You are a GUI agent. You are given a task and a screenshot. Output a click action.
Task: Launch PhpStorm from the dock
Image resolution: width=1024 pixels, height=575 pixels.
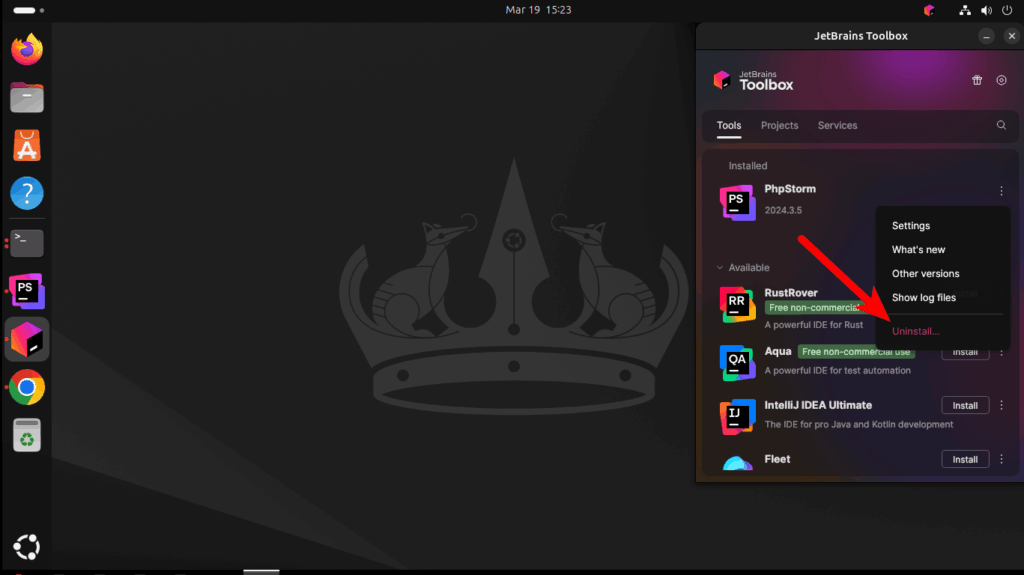(x=27, y=291)
